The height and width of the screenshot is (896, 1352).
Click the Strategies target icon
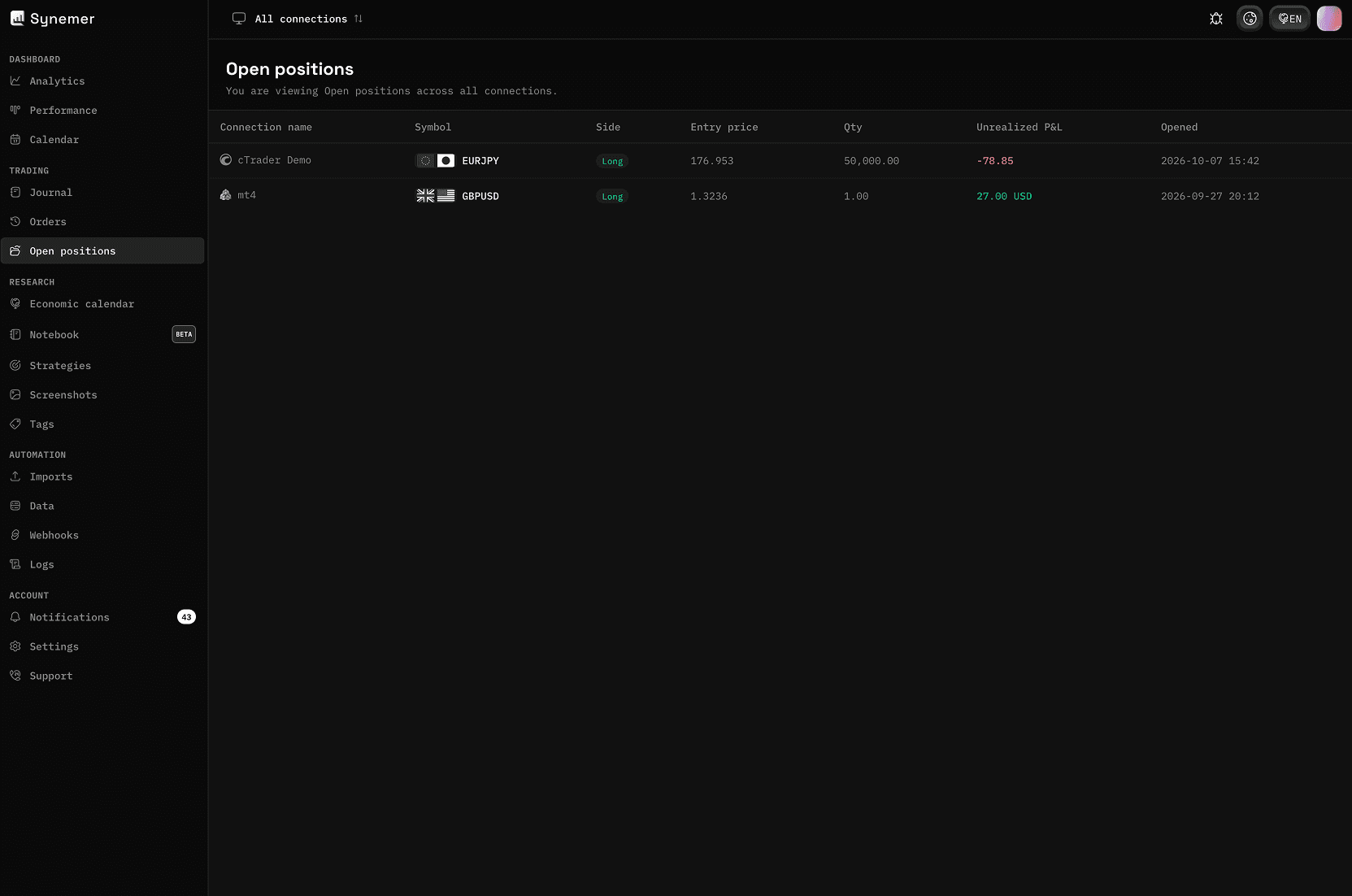(x=15, y=366)
